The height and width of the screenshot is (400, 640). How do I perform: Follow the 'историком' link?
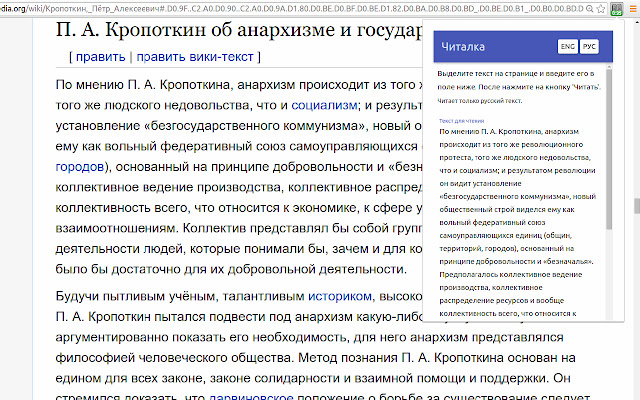pos(340,296)
